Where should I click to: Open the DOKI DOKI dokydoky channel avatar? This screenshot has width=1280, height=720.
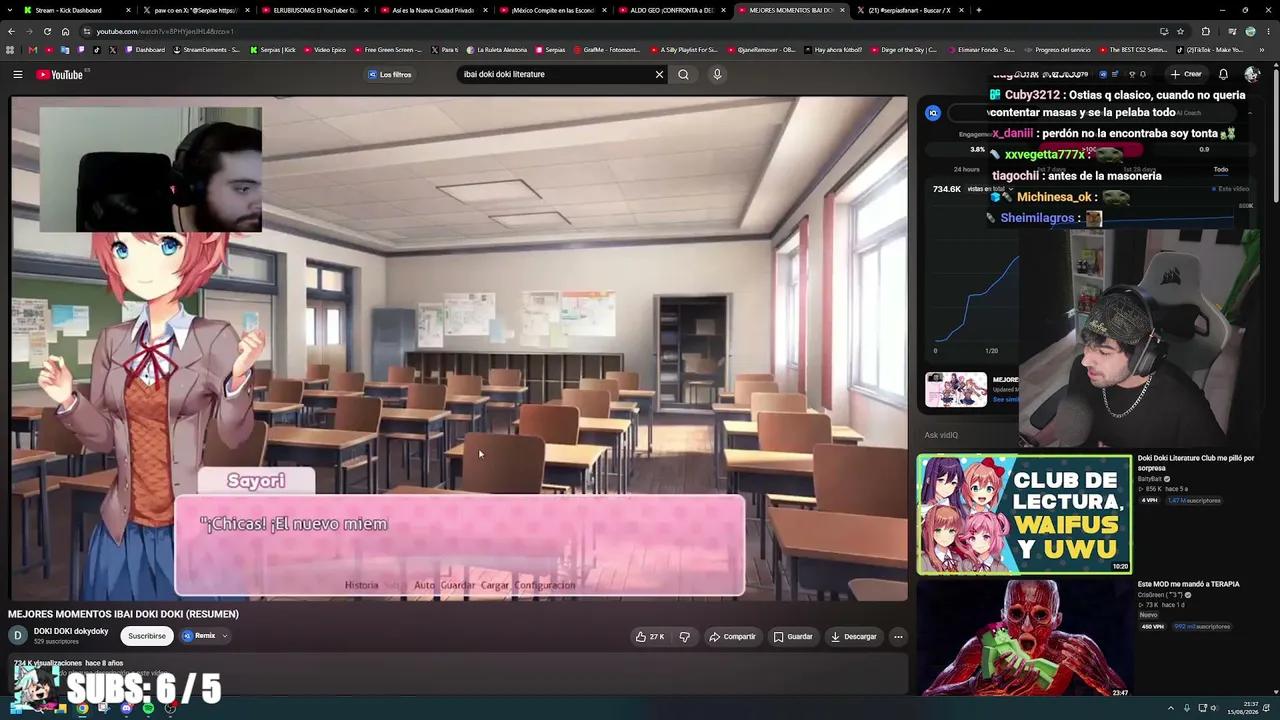point(18,635)
